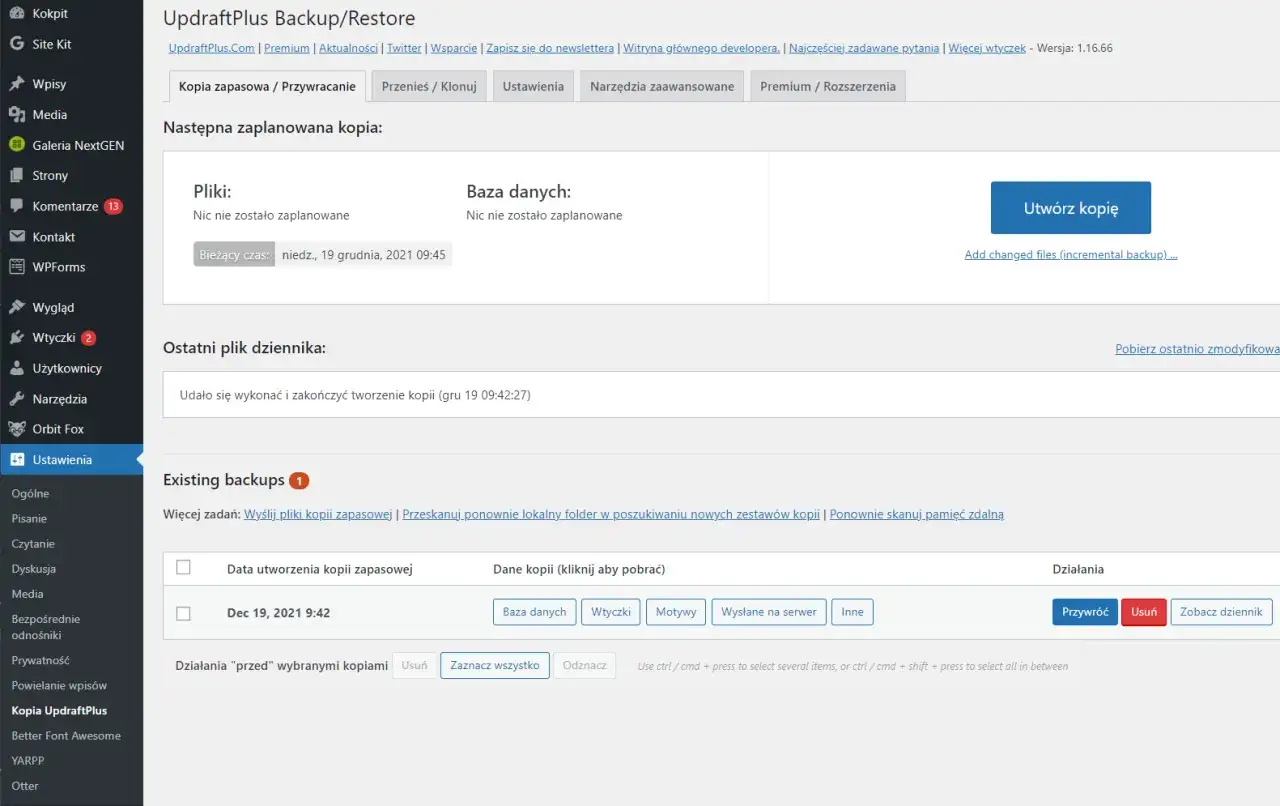The height and width of the screenshot is (806, 1280).
Task: Open Media settings submenu item
Action: [x=27, y=593]
